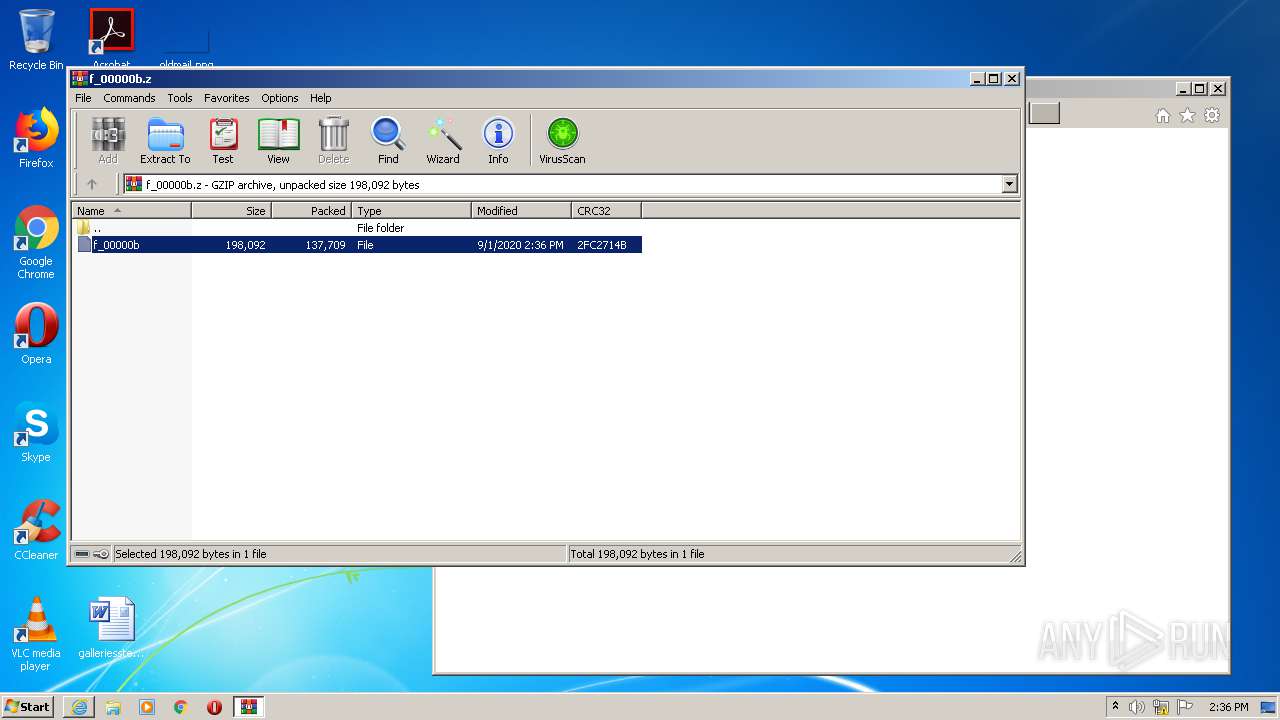Select the parent '..' folder row
This screenshot has height=720, width=1280.
point(359,228)
